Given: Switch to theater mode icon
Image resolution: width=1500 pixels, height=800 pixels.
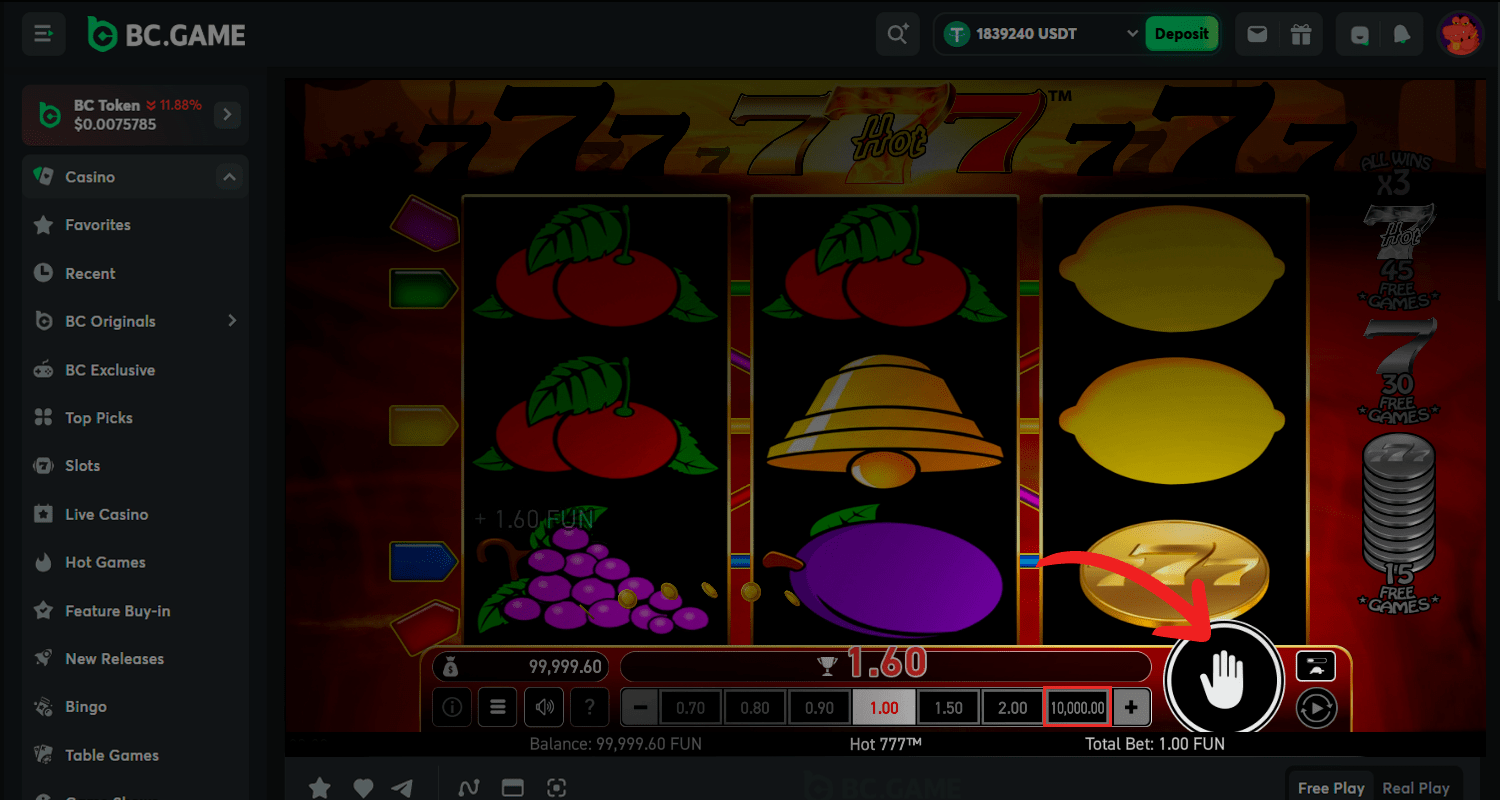Looking at the screenshot, I should (x=513, y=788).
